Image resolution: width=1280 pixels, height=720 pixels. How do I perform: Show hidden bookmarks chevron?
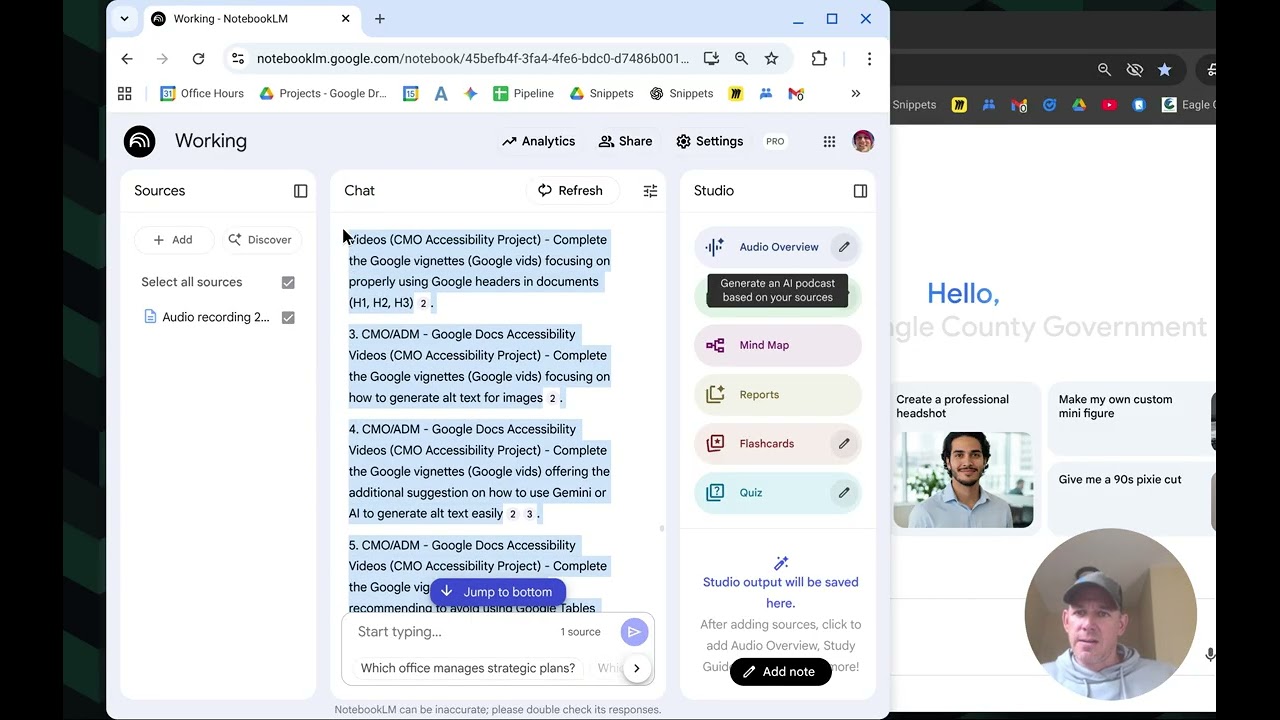click(x=856, y=93)
